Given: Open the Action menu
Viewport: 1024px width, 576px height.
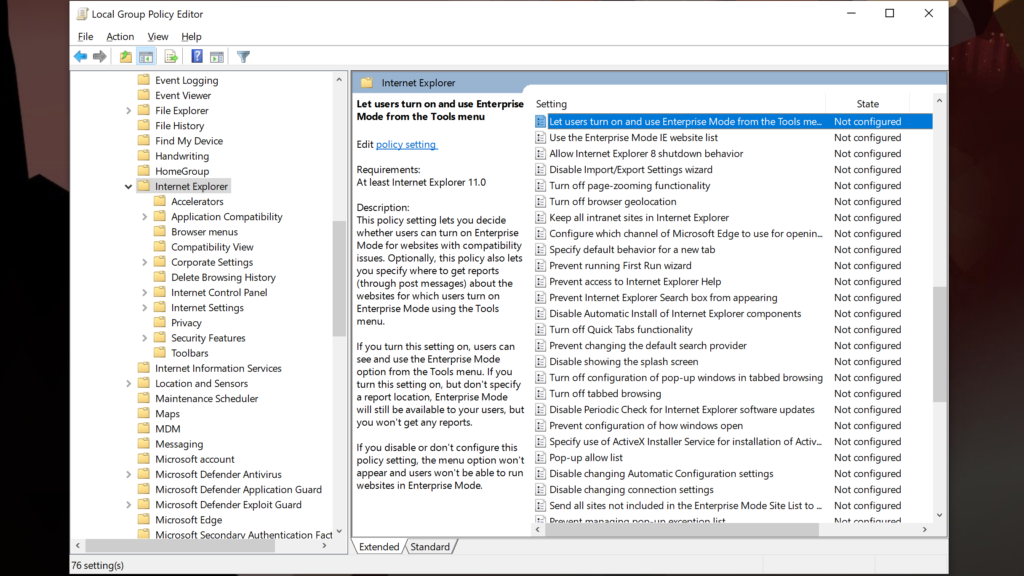Looking at the screenshot, I should tap(120, 37).
